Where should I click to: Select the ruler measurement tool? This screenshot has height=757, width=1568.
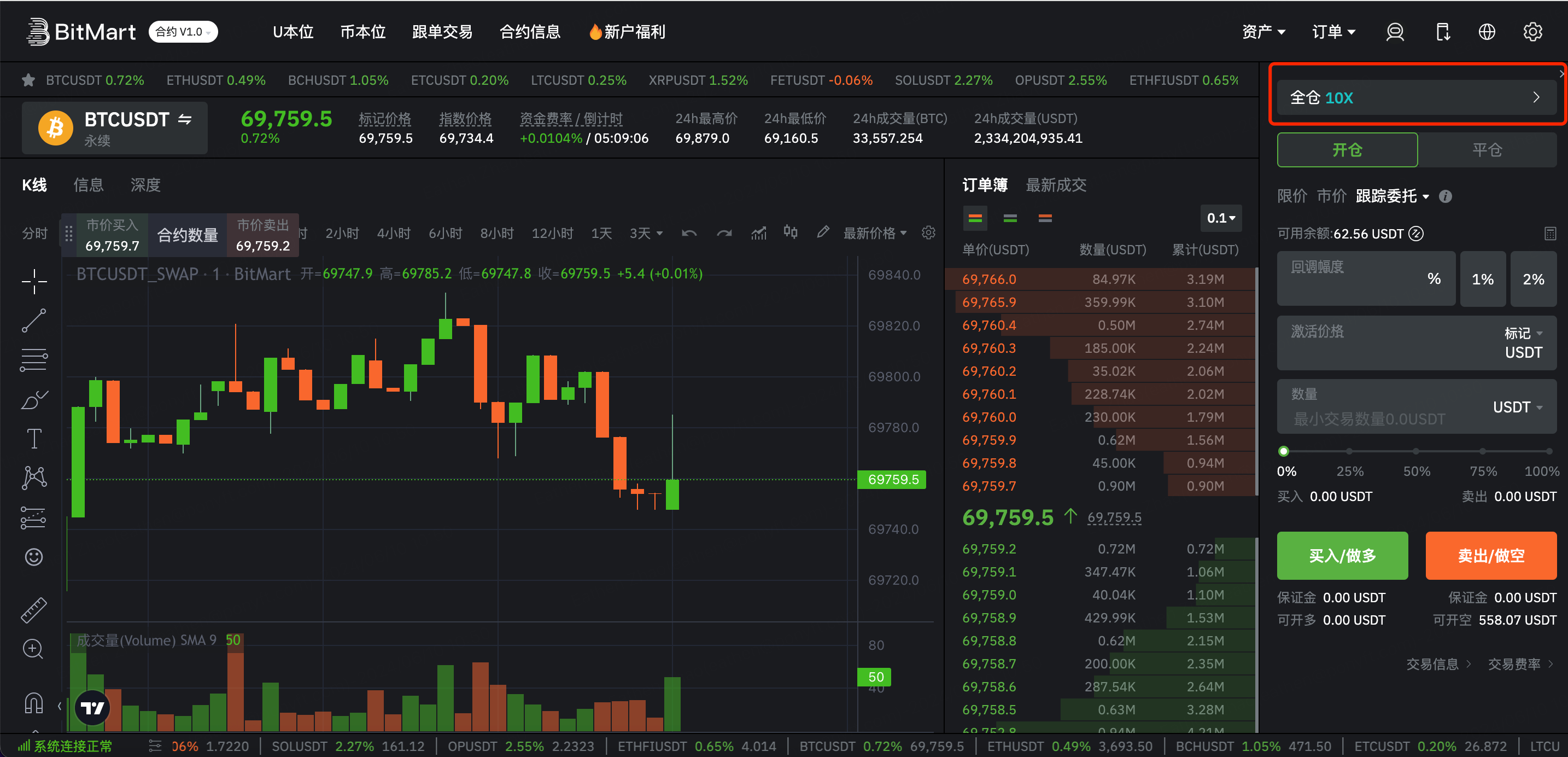coord(33,609)
